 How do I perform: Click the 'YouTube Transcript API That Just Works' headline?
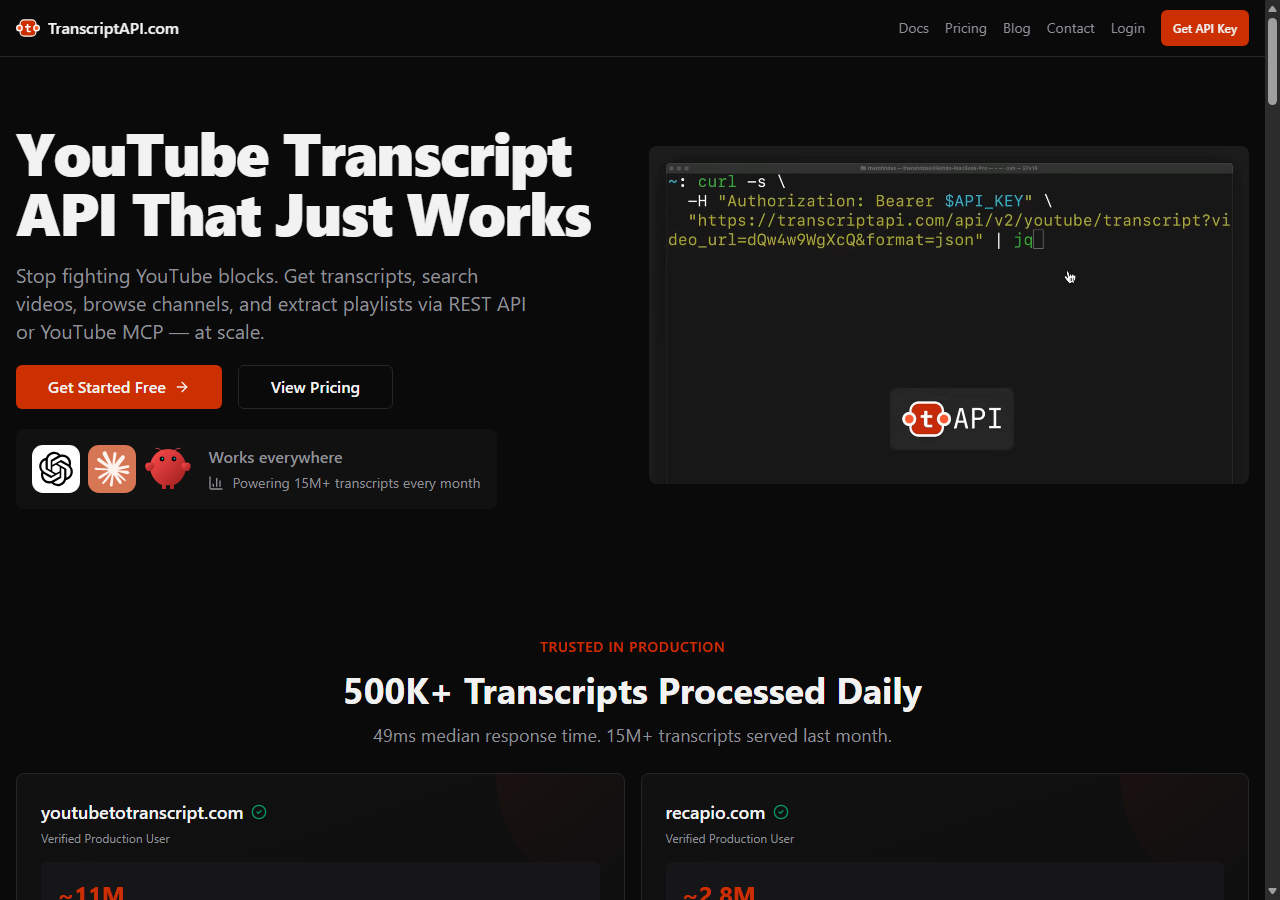304,185
